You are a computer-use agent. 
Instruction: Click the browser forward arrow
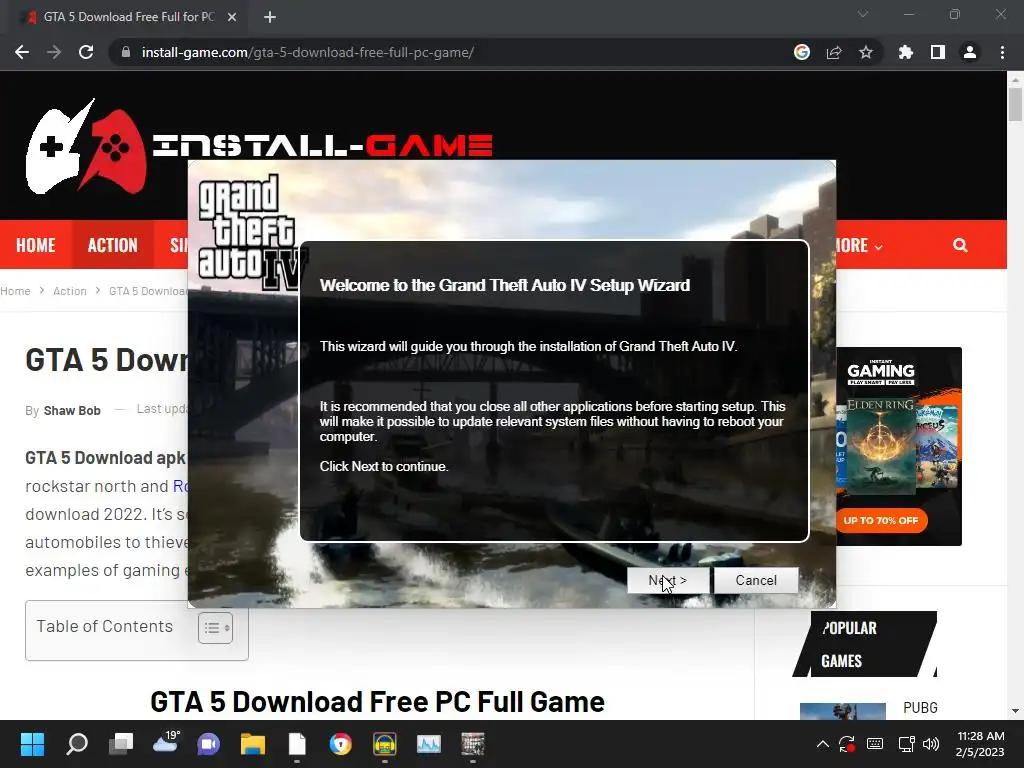tap(54, 52)
